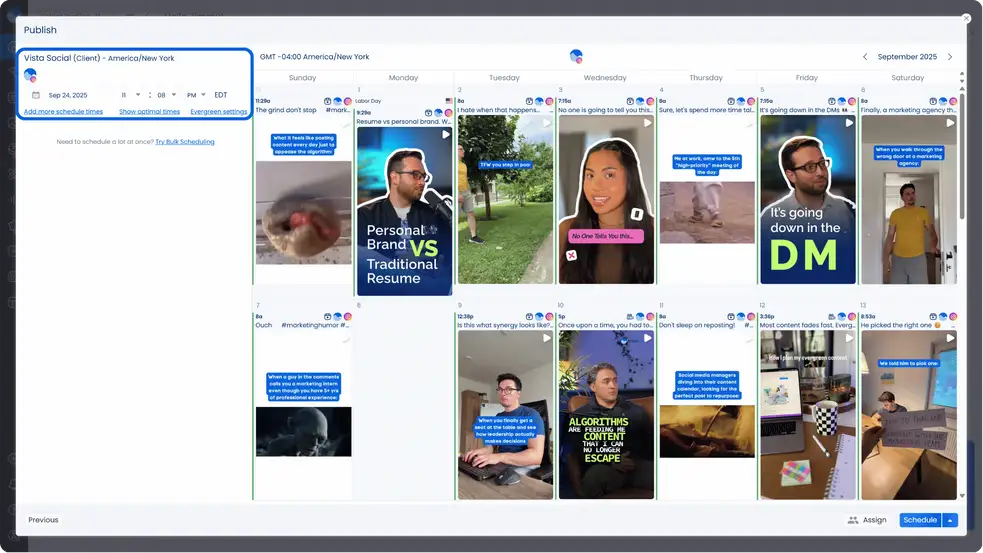Viewport: 983px width, 553px height.
Task: Click the profile avatar centered above the calendar
Action: point(576,57)
